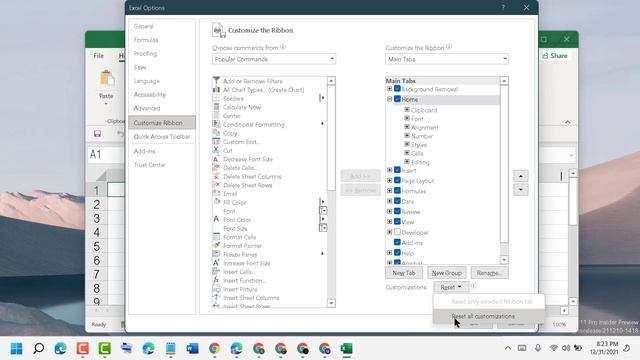Open taskbar Search magnifier
640x360 pixels.
[x=38, y=349]
